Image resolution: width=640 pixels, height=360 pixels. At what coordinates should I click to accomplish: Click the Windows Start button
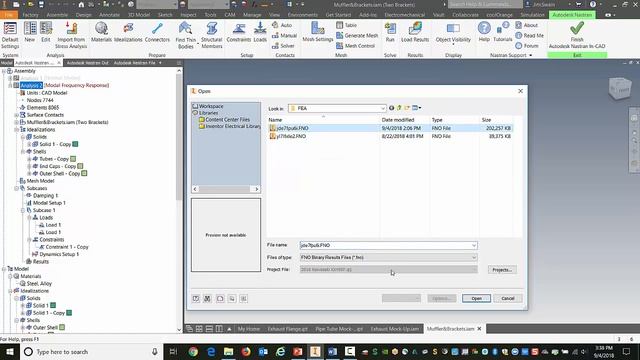[9, 352]
